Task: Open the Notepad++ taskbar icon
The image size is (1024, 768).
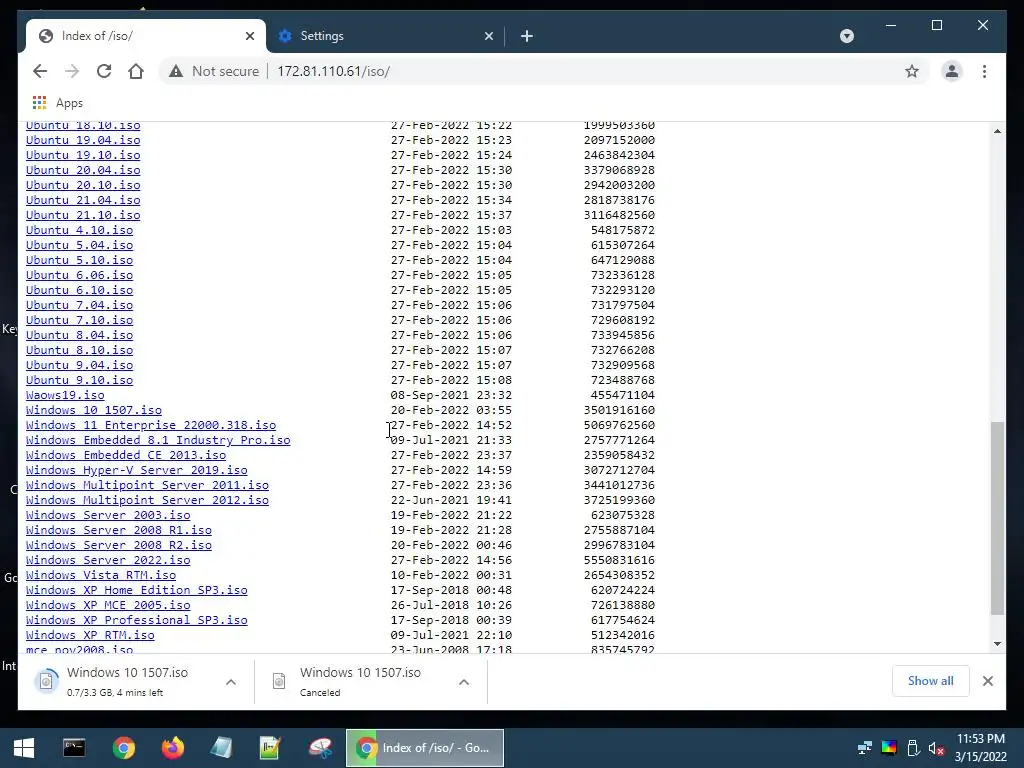Action: [270, 748]
